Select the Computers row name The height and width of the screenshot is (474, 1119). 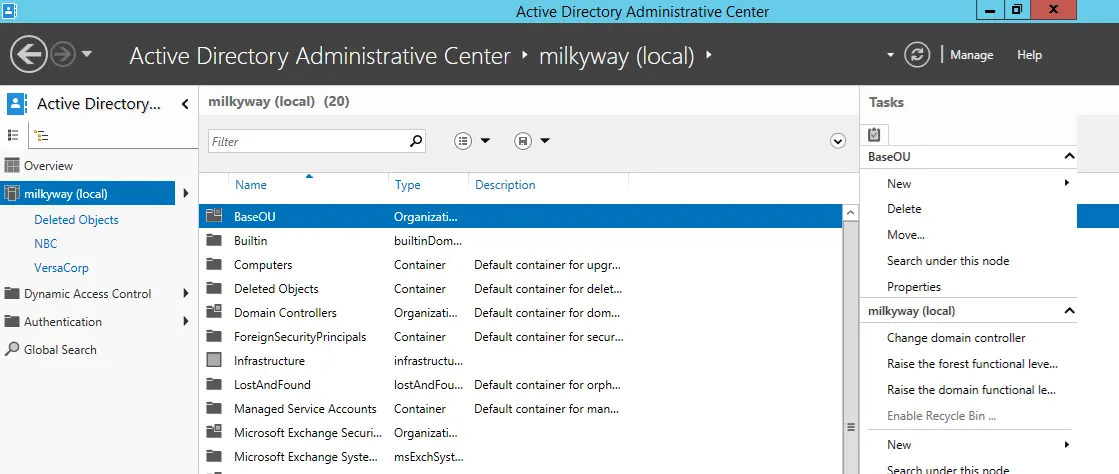coord(263,265)
